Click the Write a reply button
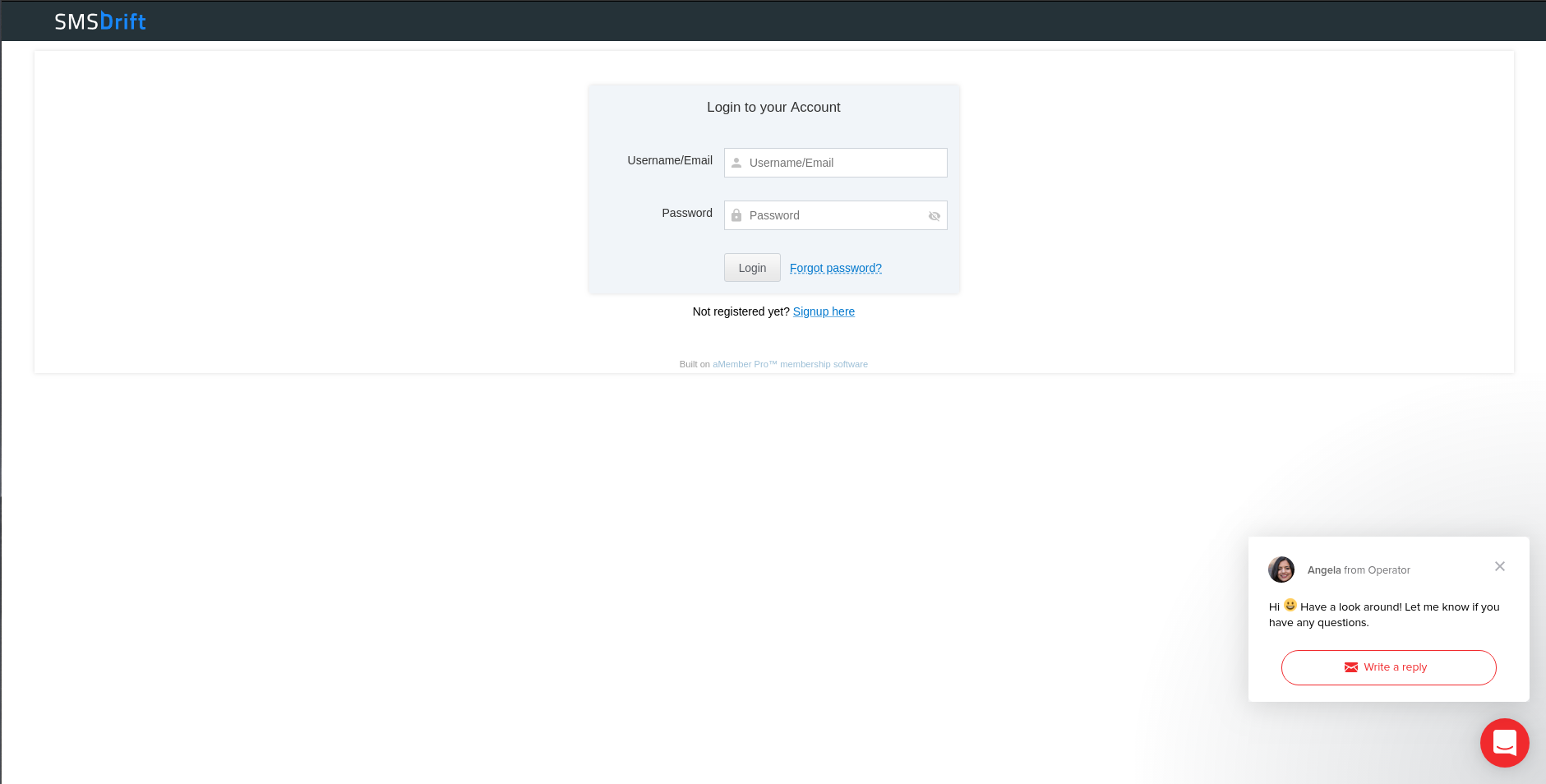The image size is (1546, 784). [1388, 667]
